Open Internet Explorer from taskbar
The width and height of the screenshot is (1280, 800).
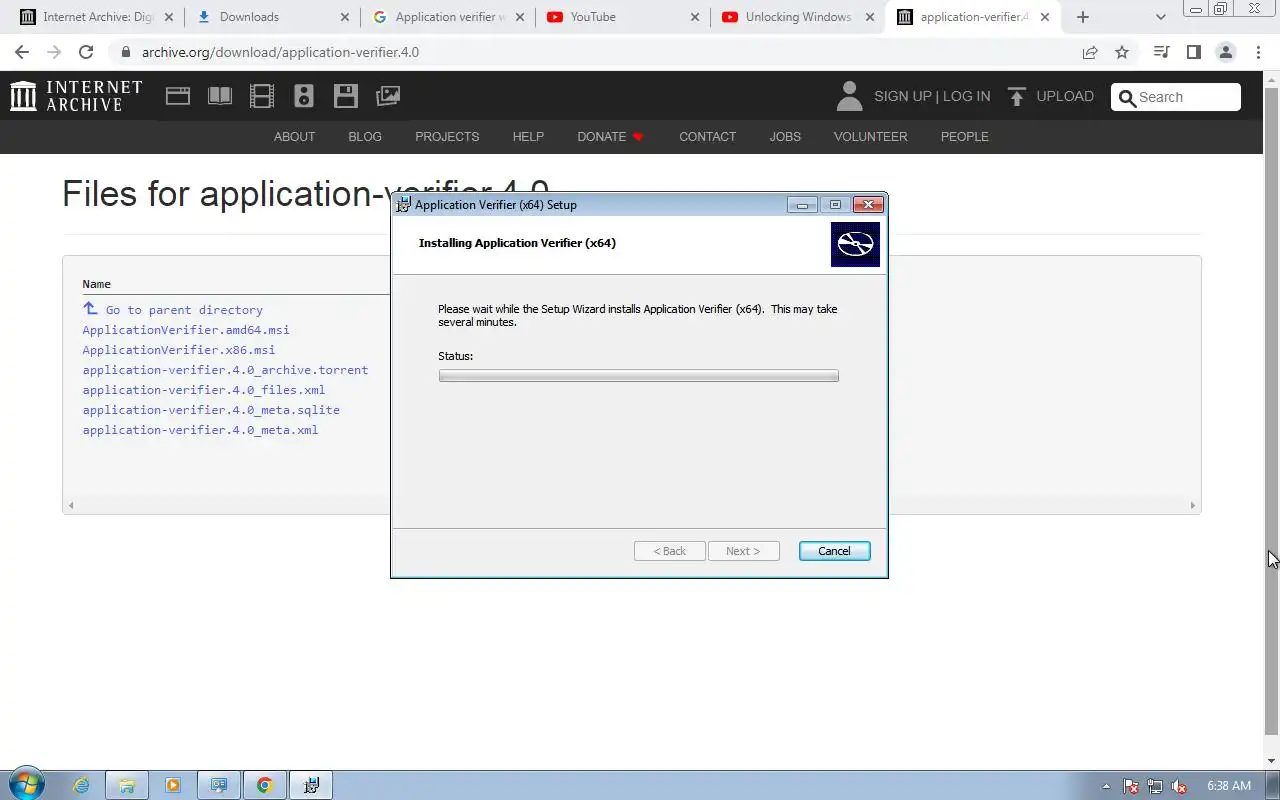click(x=82, y=786)
